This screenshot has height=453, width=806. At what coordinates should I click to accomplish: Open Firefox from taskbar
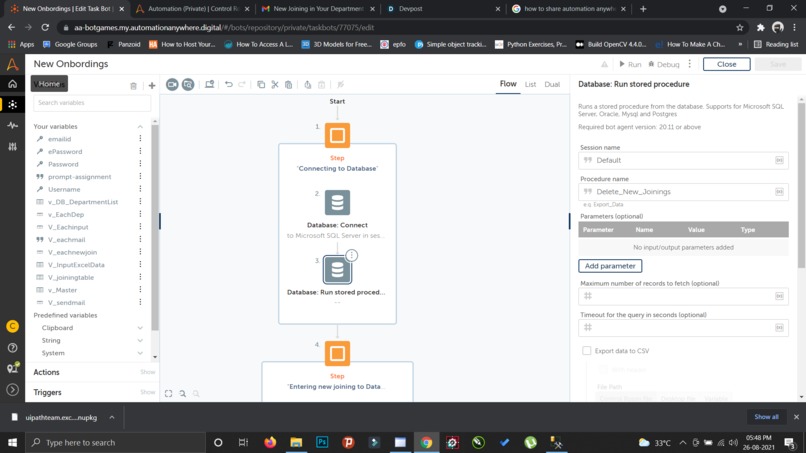click(270, 442)
